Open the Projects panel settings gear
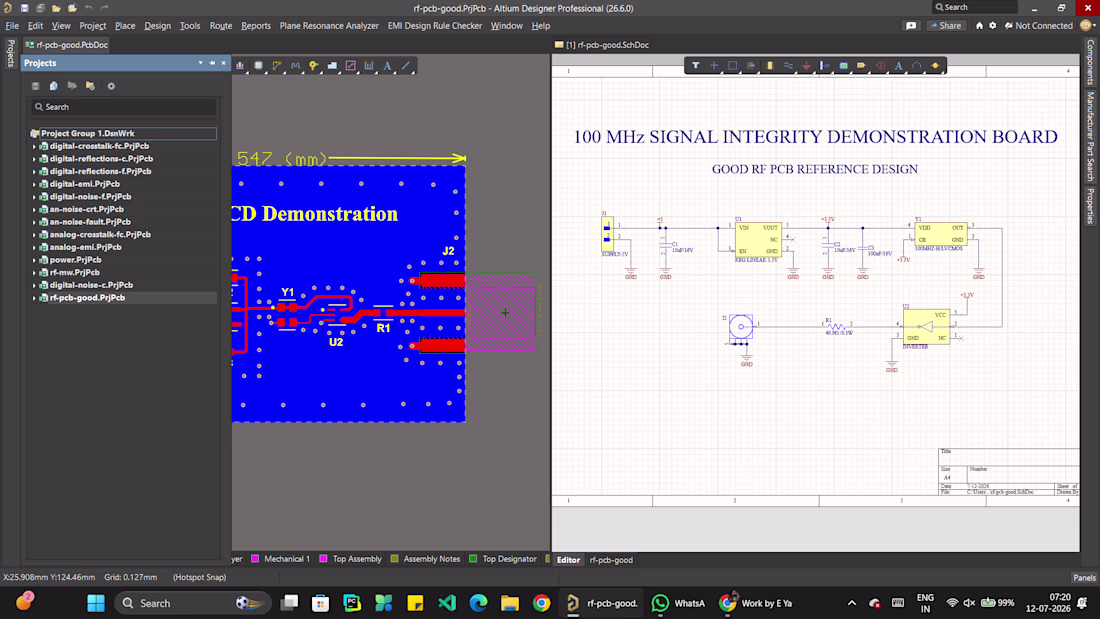The image size is (1100, 619). [x=111, y=86]
